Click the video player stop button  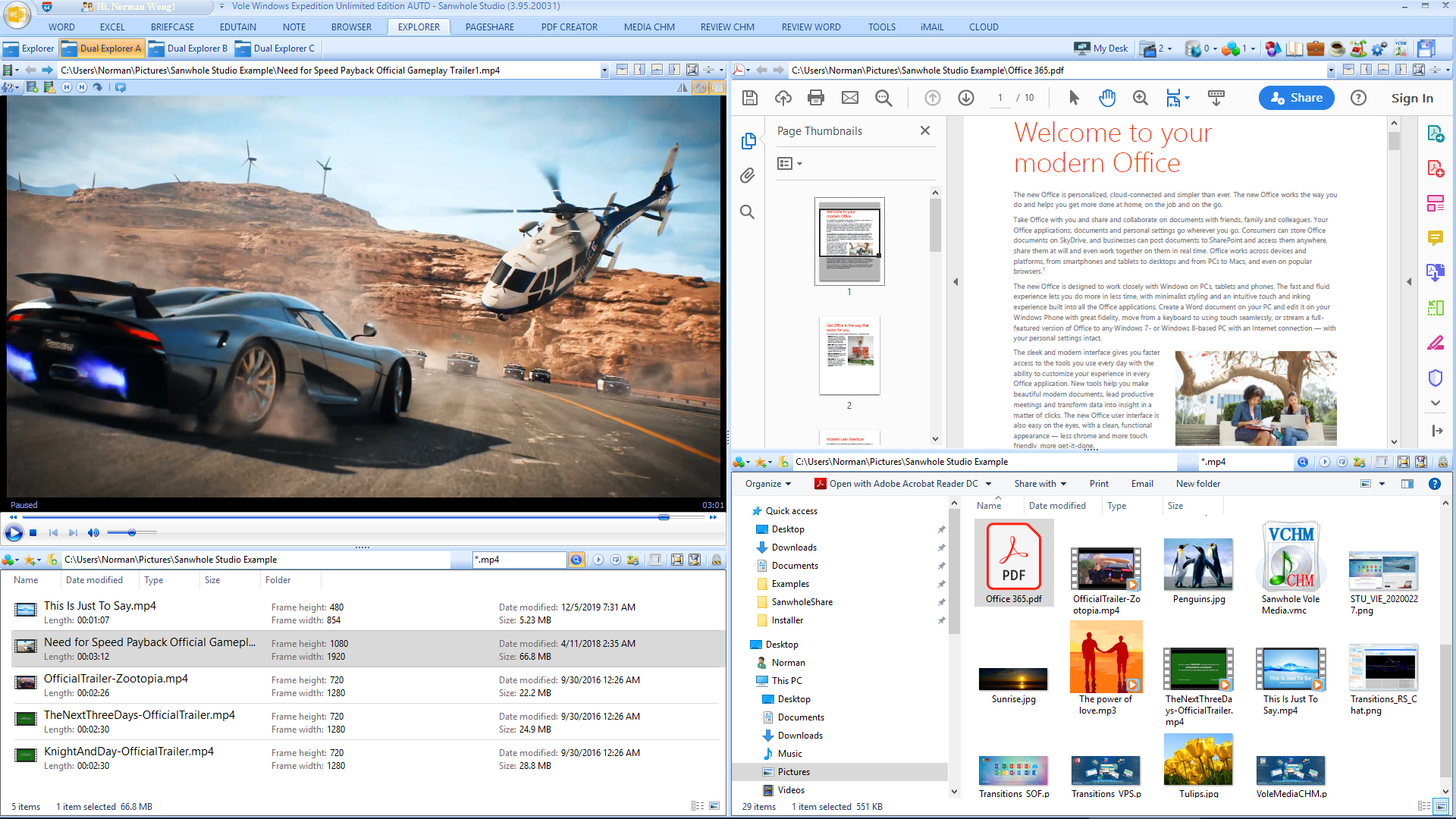33,533
